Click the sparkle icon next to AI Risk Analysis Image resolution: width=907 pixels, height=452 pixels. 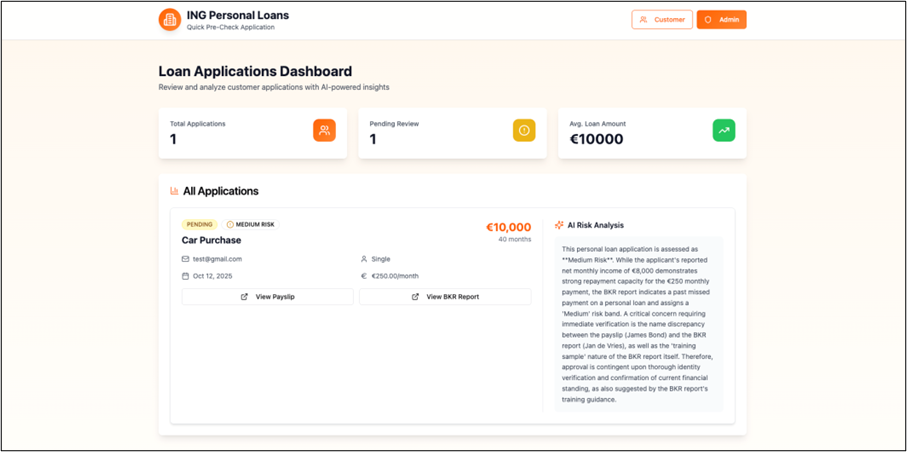point(559,225)
